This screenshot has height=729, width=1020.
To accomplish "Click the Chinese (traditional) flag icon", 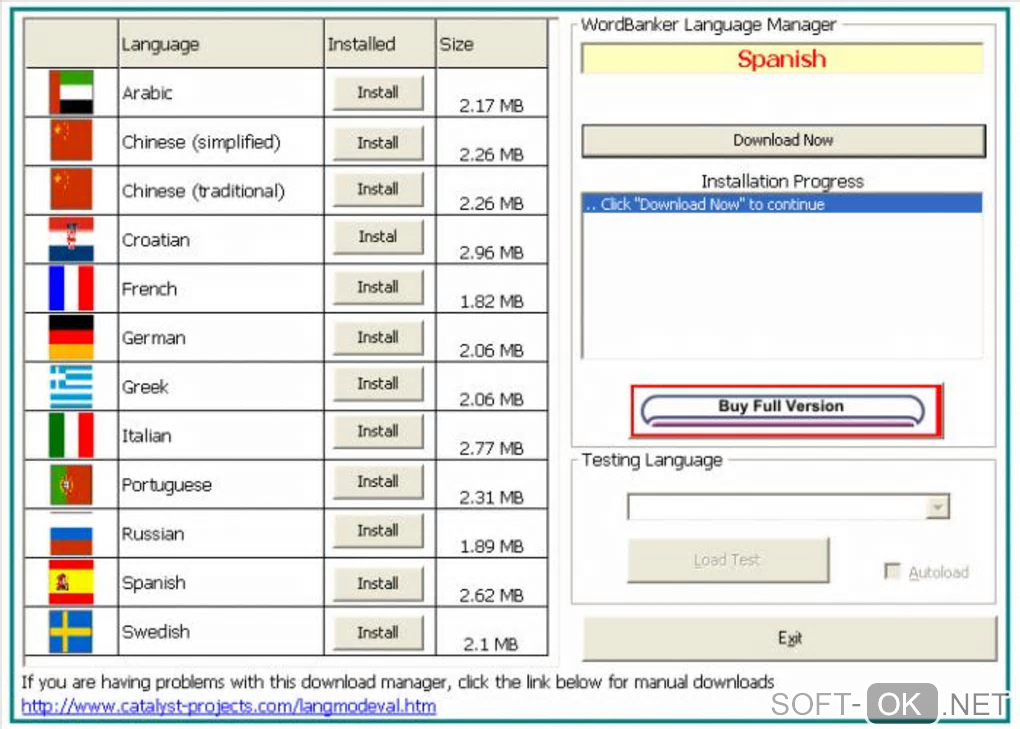I will pos(71,189).
